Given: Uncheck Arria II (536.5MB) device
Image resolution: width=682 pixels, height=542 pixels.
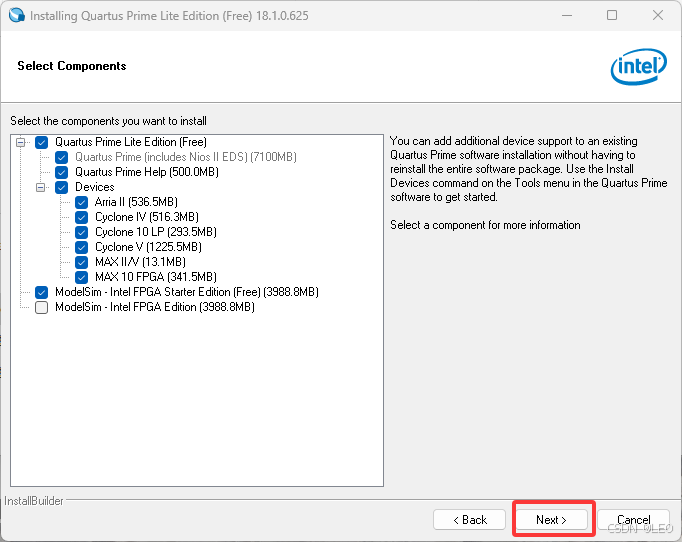Looking at the screenshot, I should point(81,202).
